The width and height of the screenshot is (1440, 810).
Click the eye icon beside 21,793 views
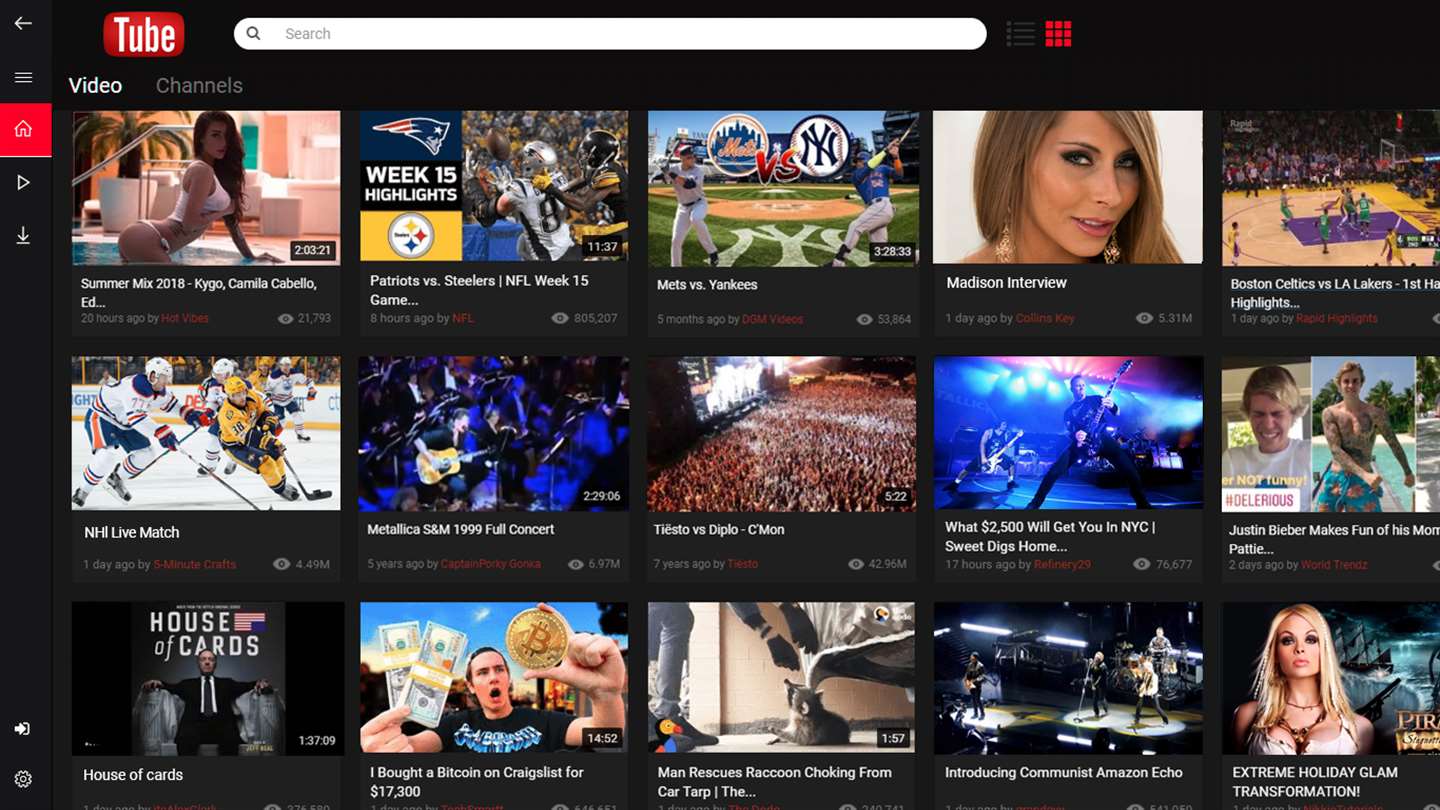(285, 318)
